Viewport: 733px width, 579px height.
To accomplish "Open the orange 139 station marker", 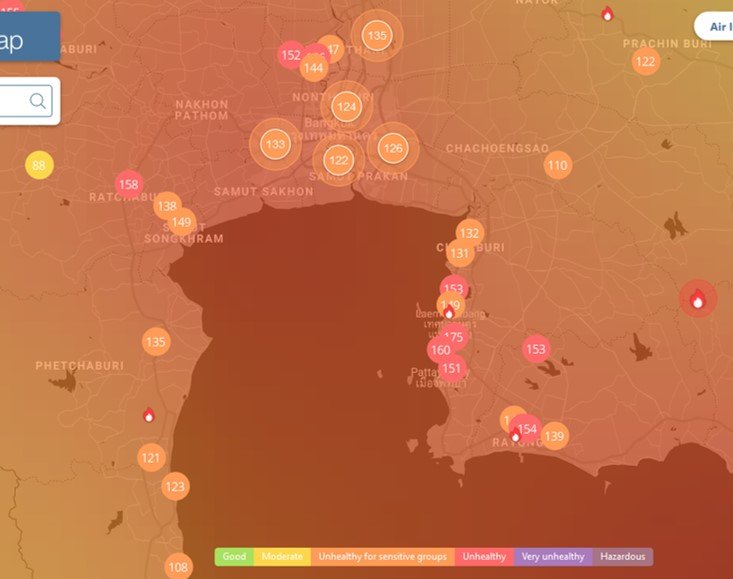I will point(555,436).
